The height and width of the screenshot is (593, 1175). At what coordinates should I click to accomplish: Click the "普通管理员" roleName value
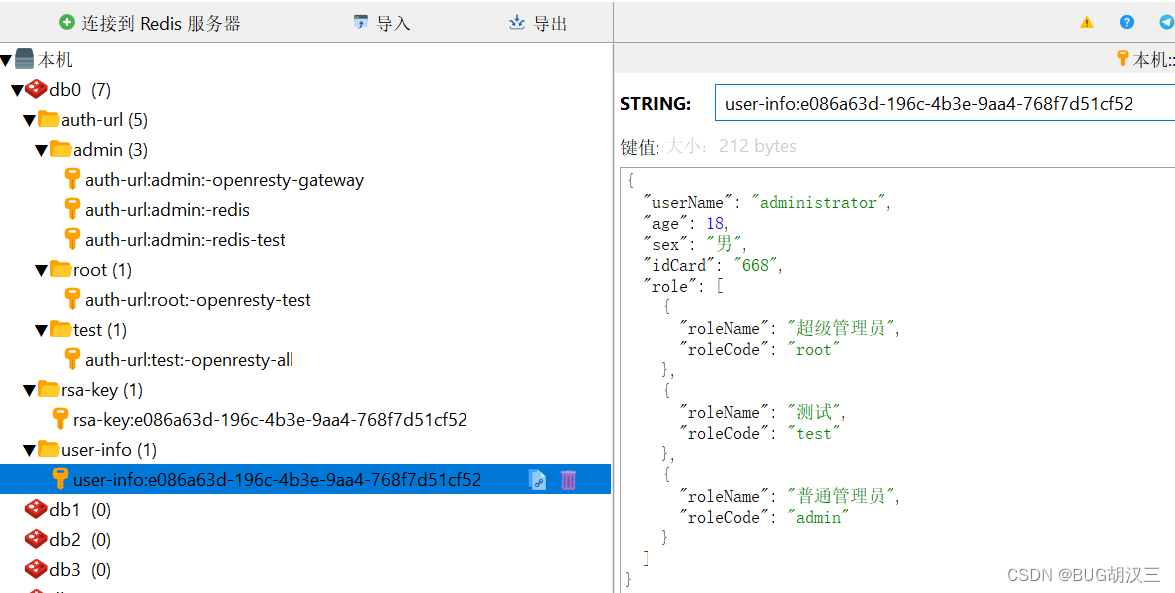[841, 496]
